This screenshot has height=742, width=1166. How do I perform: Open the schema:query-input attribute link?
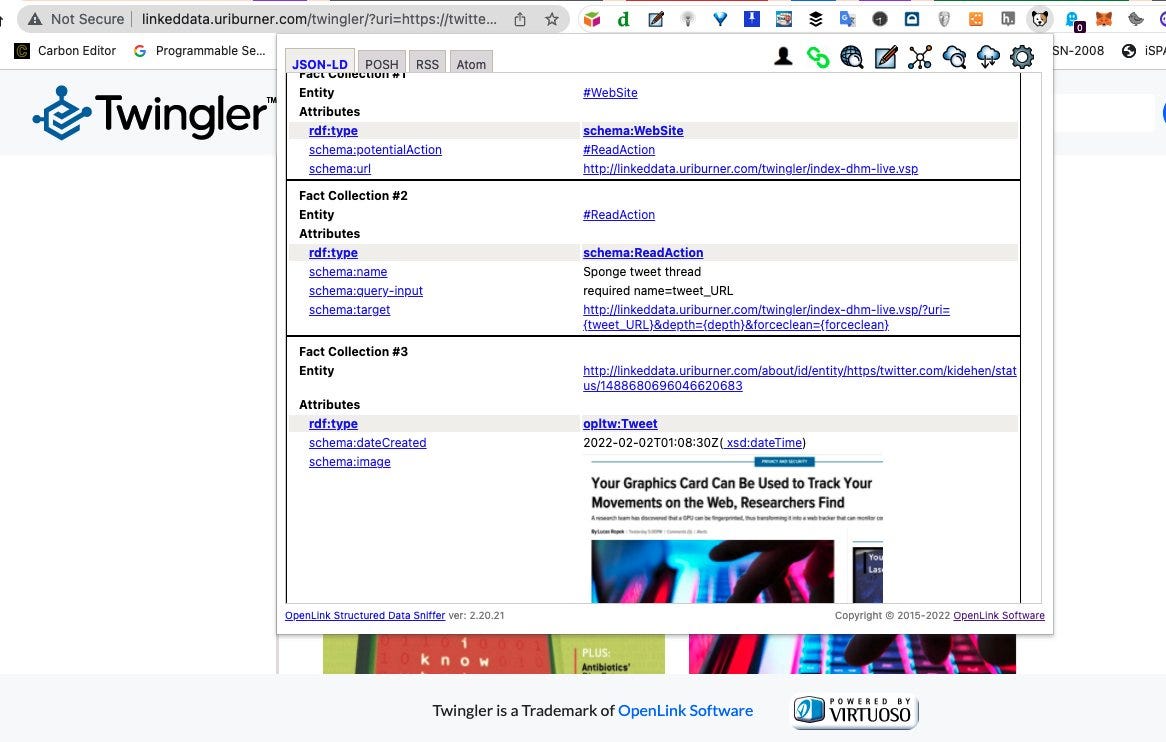tap(365, 291)
